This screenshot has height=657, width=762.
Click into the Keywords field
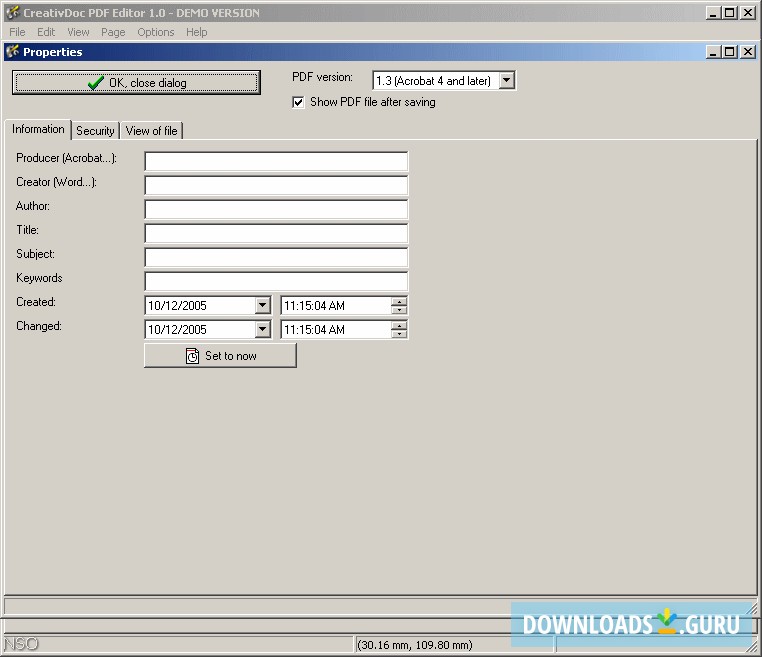[x=276, y=281]
